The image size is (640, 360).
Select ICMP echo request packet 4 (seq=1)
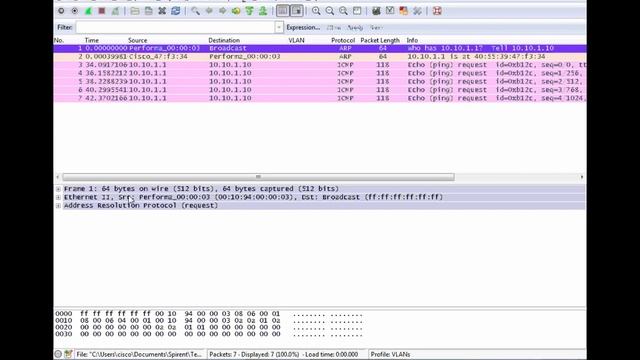tap(320, 73)
